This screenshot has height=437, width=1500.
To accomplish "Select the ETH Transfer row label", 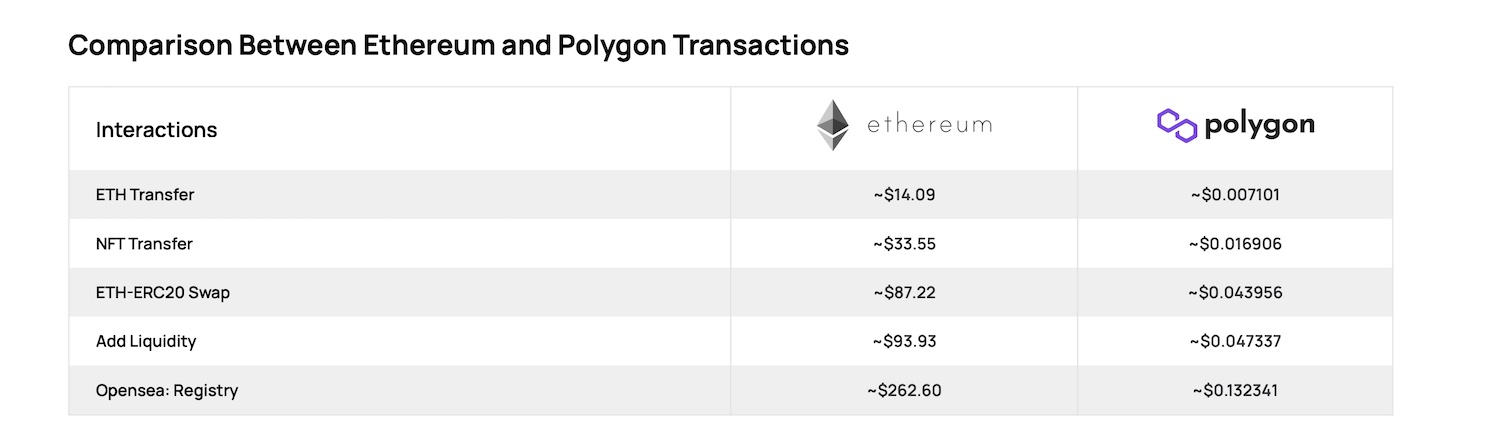I will [x=145, y=195].
